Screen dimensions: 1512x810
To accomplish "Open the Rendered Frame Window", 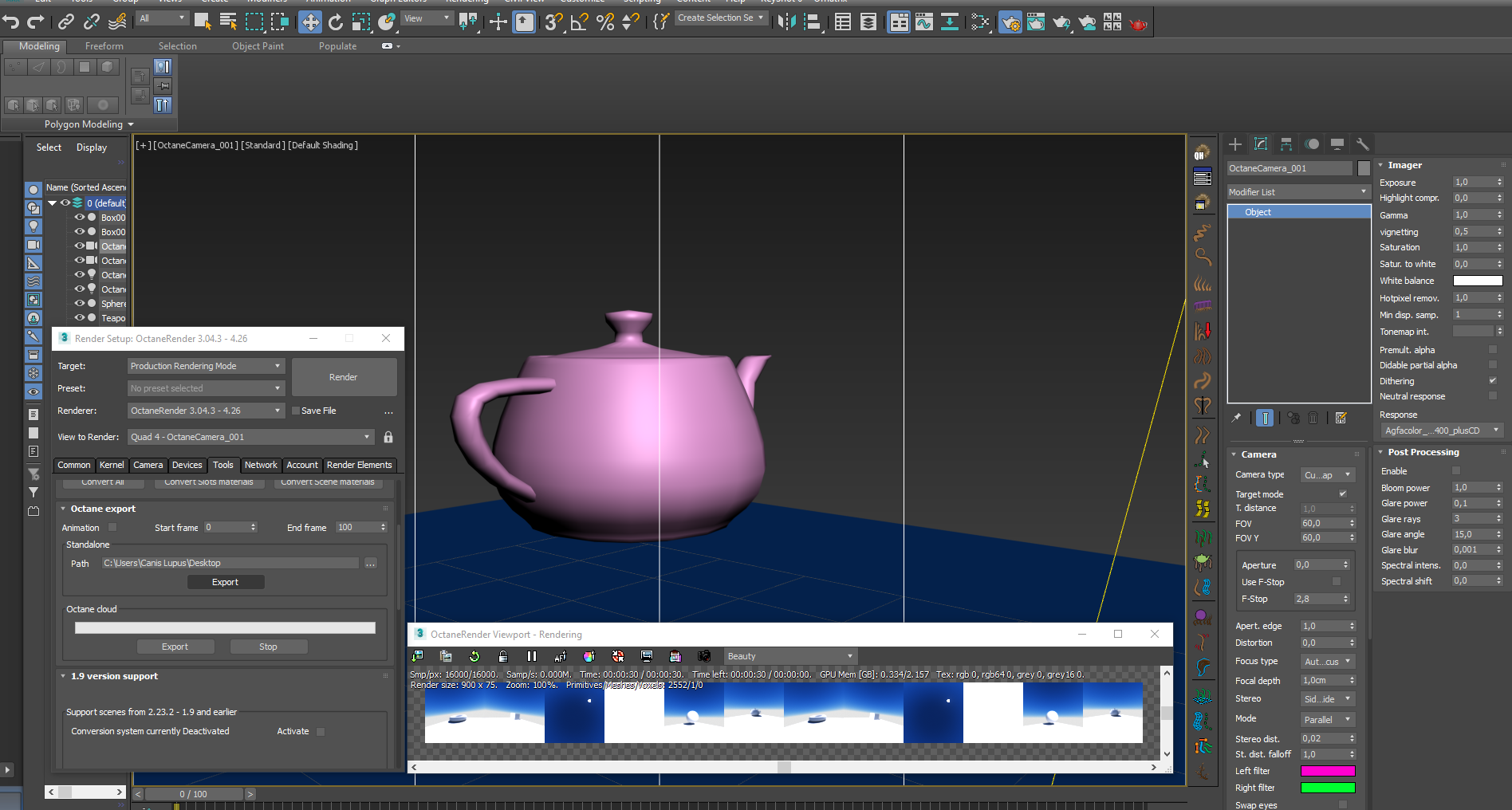I will pyautogui.click(x=1036, y=22).
